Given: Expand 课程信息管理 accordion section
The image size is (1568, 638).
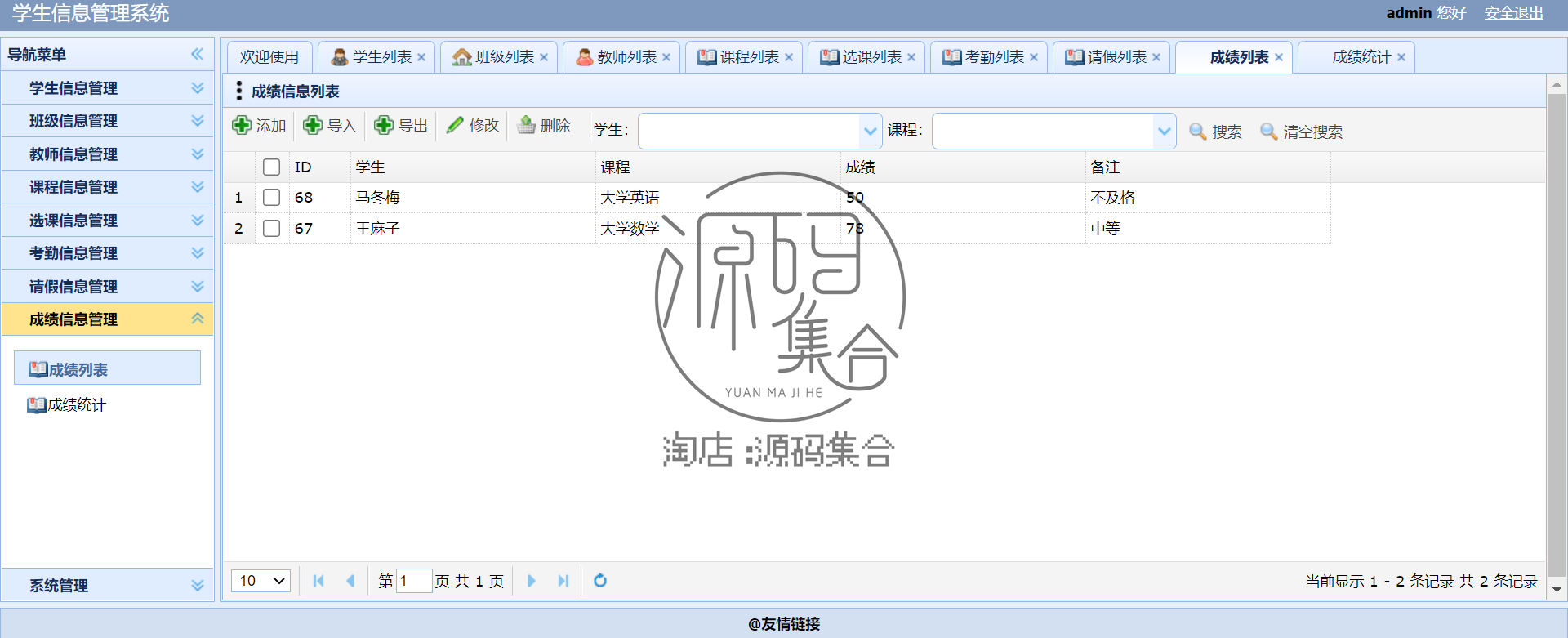Looking at the screenshot, I should (107, 187).
